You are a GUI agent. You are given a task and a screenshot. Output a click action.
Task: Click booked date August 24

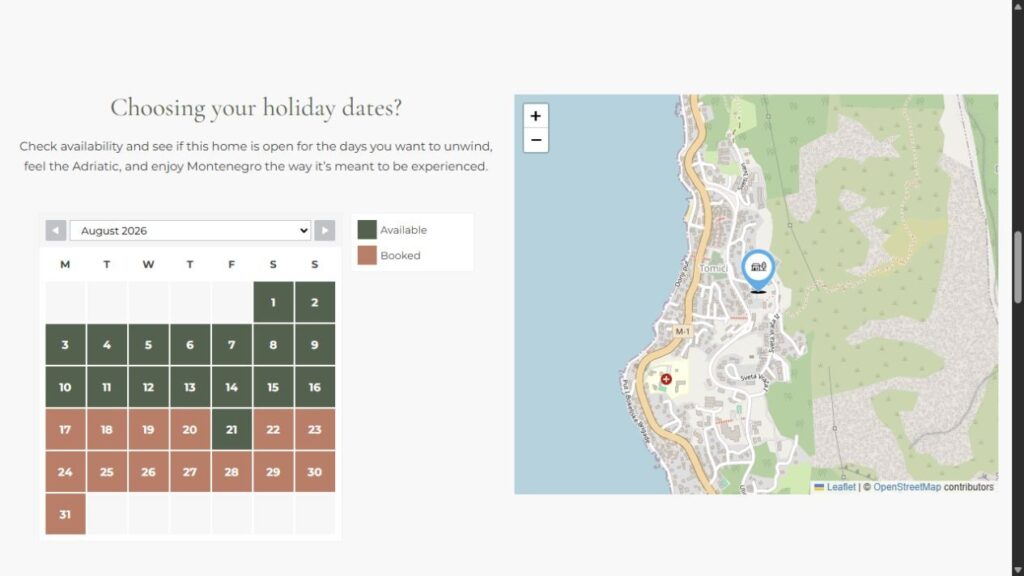[65, 472]
